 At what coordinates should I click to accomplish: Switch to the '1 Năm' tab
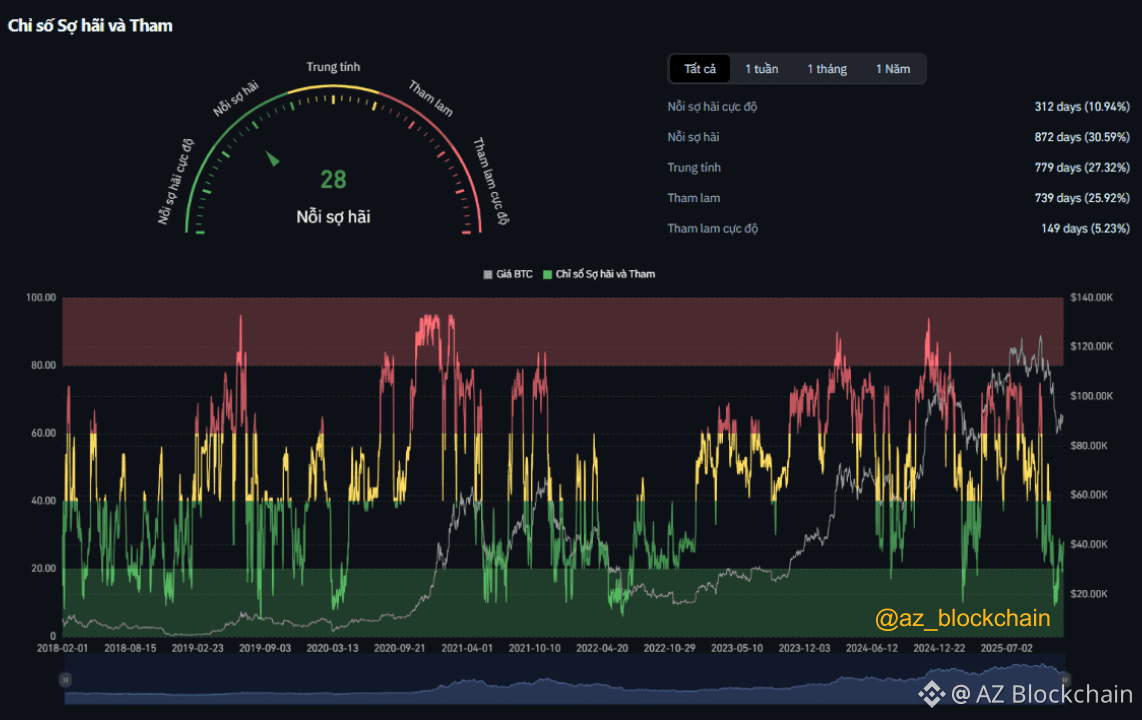click(893, 69)
